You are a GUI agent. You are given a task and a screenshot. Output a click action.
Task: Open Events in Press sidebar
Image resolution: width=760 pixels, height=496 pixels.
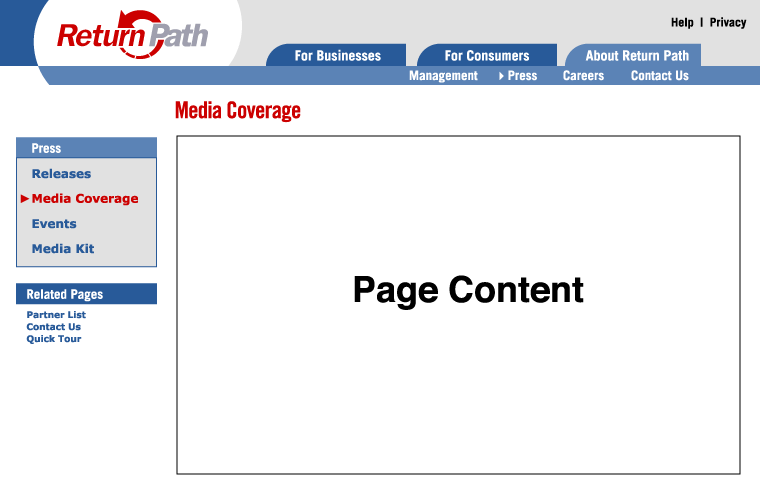click(54, 224)
